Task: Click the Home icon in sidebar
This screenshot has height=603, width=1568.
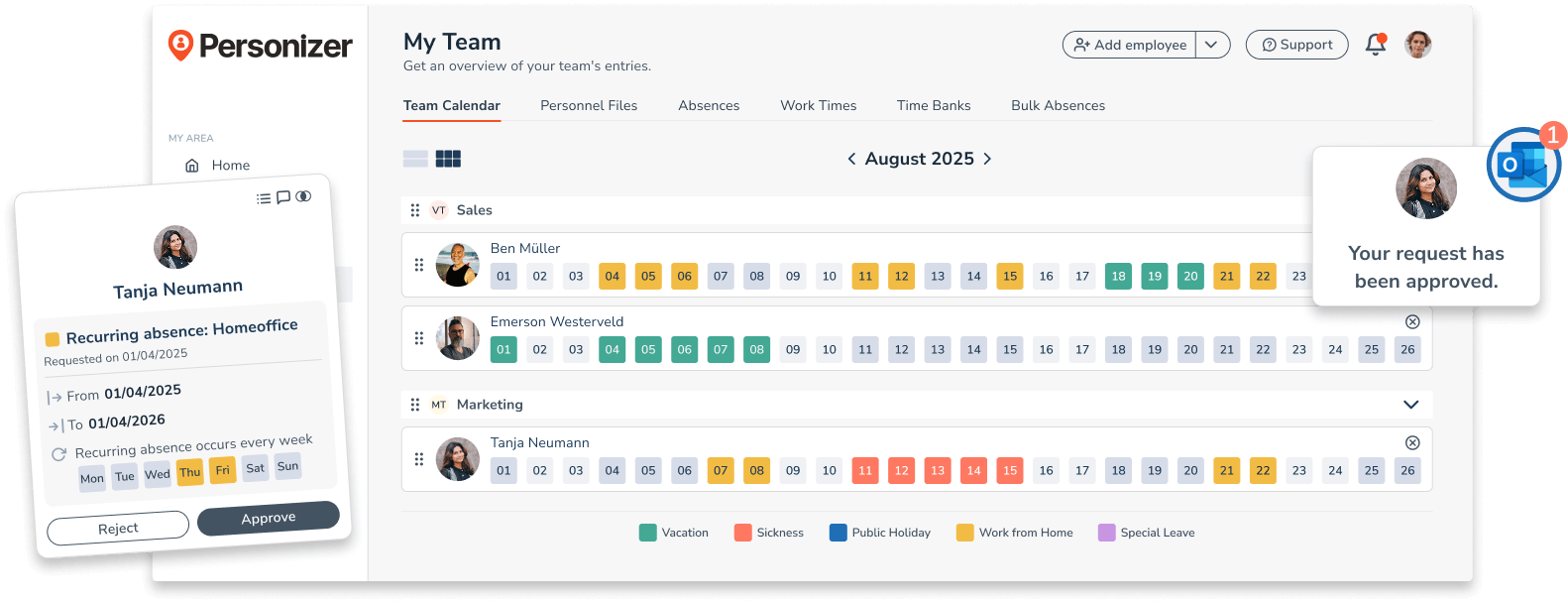Action: coord(192,166)
